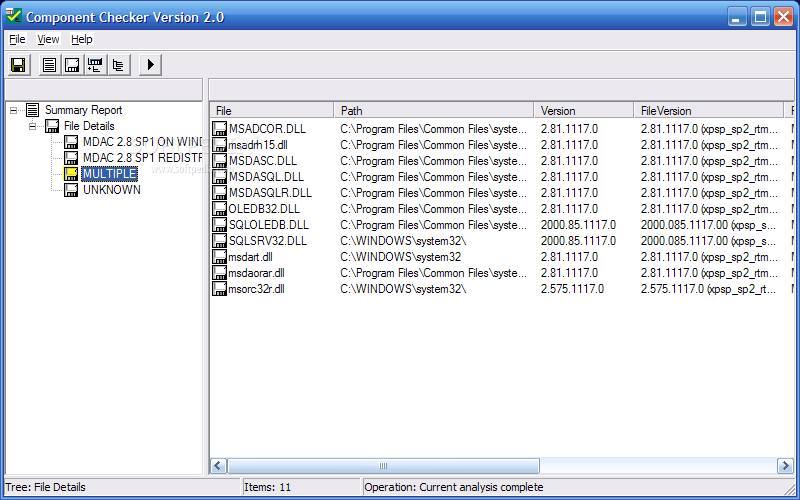Viewport: 800px width, 500px height.
Task: Select Summary Report in the tree
Action: click(x=83, y=110)
